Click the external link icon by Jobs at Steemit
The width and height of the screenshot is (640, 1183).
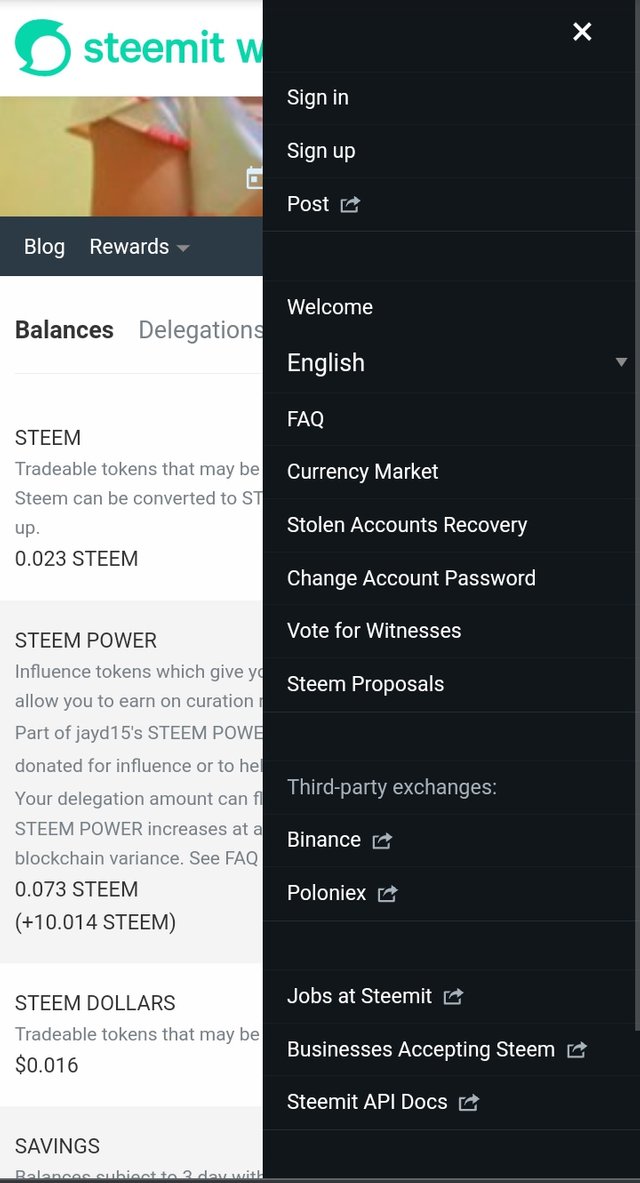pos(453,997)
